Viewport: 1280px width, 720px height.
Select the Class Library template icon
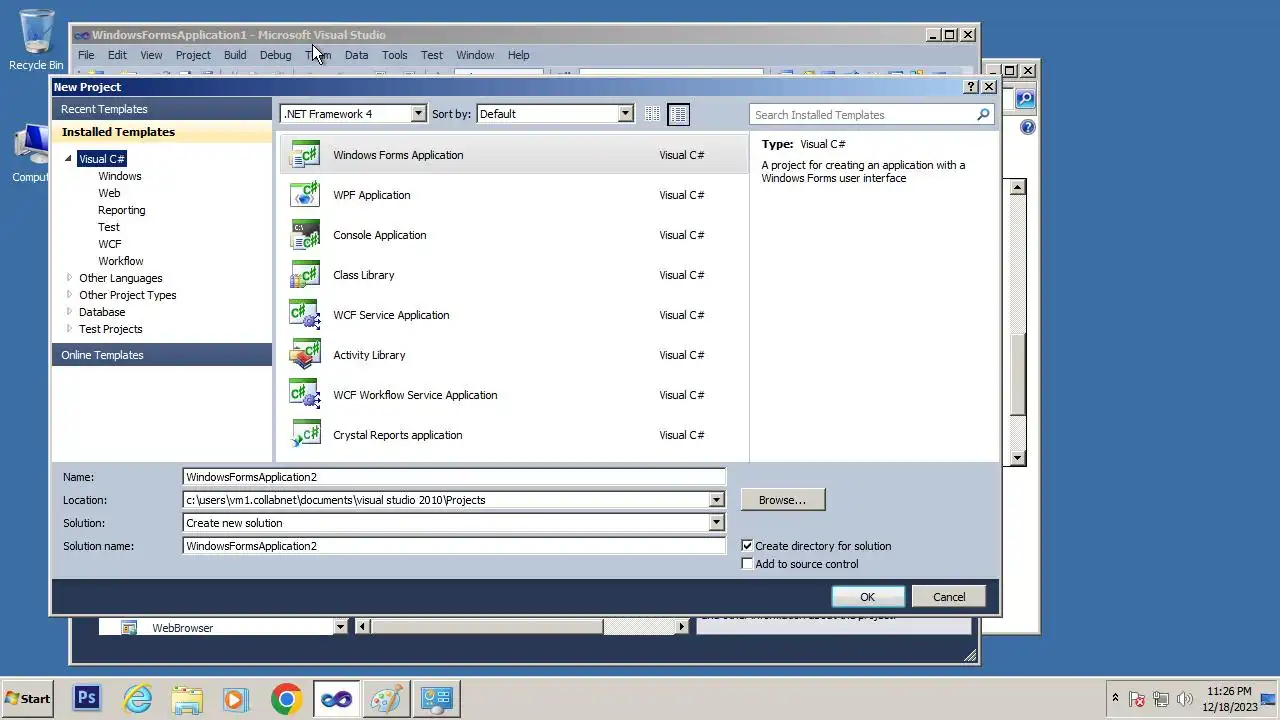[304, 275]
